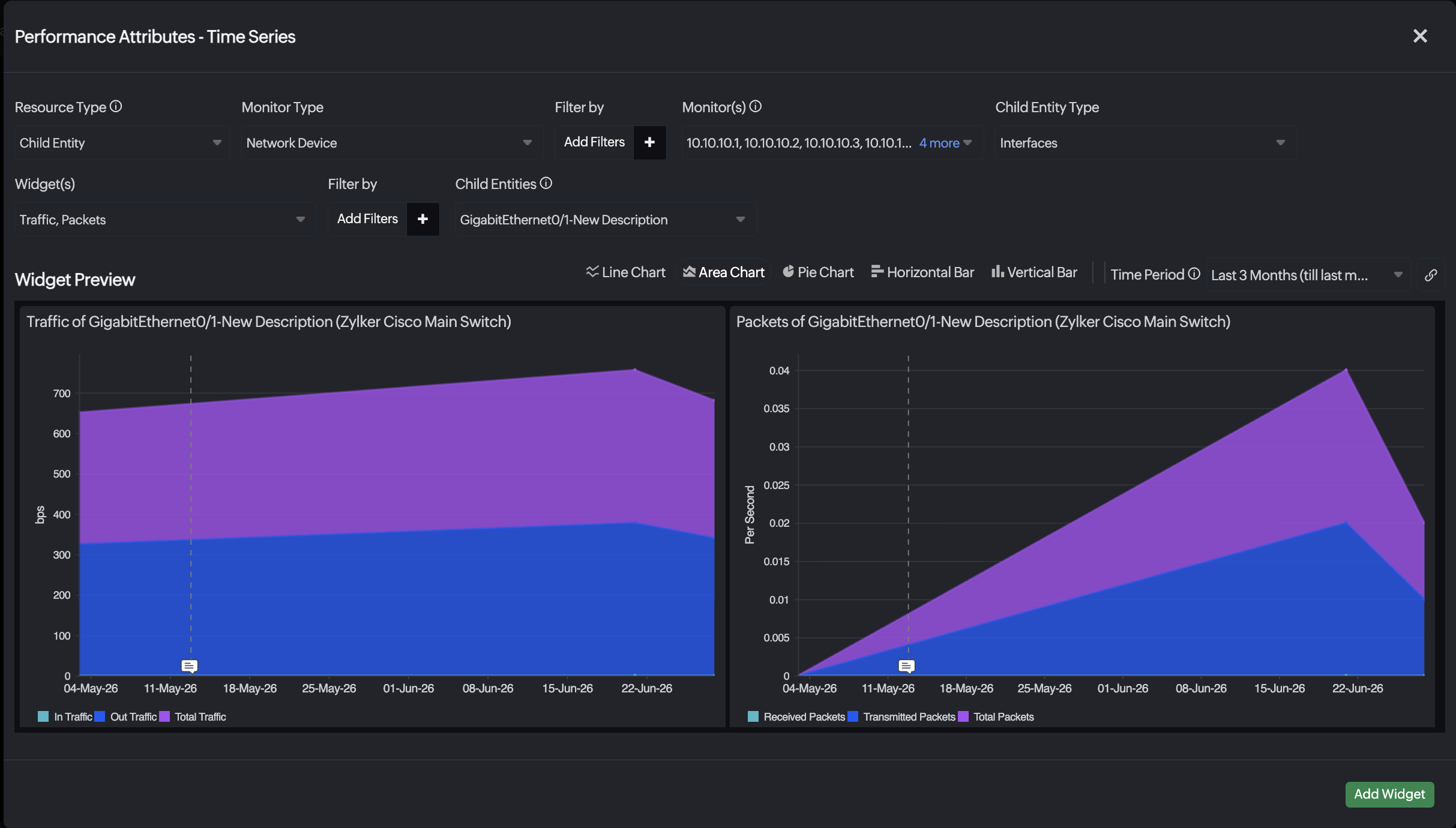The height and width of the screenshot is (828, 1456).
Task: Click the annotation note icon on Packets chart
Action: pos(906,666)
